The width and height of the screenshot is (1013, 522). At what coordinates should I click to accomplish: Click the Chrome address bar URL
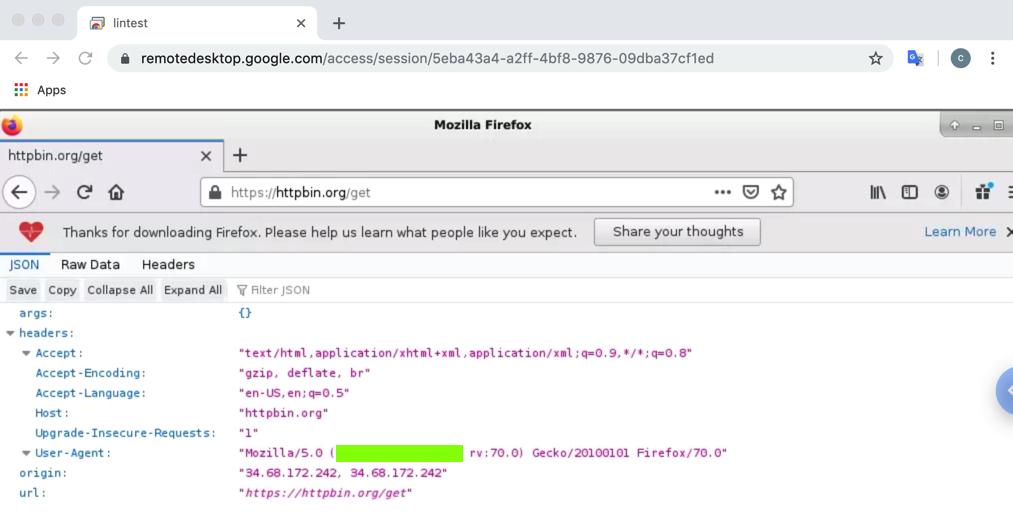tap(427, 59)
